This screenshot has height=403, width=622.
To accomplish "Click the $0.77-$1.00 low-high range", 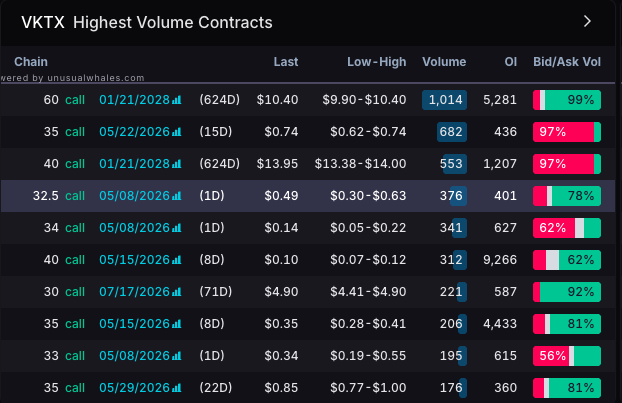I will pyautogui.click(x=368, y=388).
